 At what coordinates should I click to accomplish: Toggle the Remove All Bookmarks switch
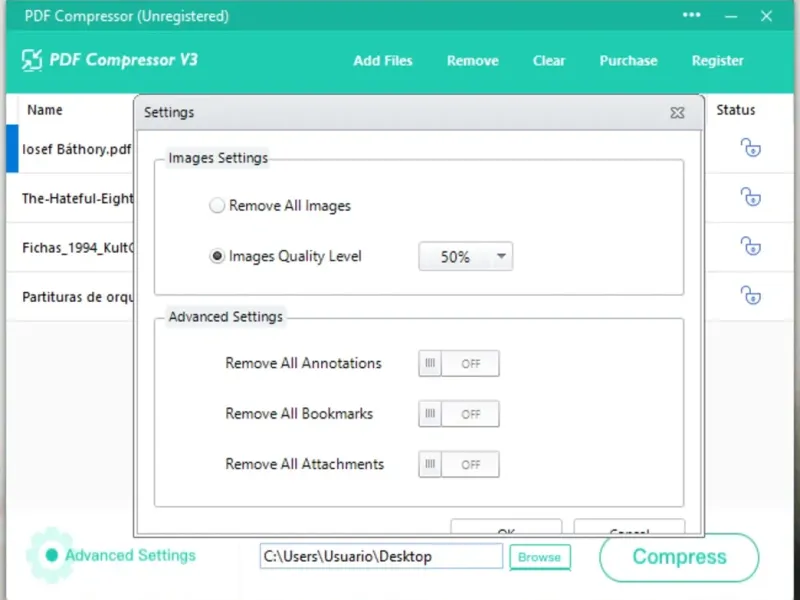(459, 414)
